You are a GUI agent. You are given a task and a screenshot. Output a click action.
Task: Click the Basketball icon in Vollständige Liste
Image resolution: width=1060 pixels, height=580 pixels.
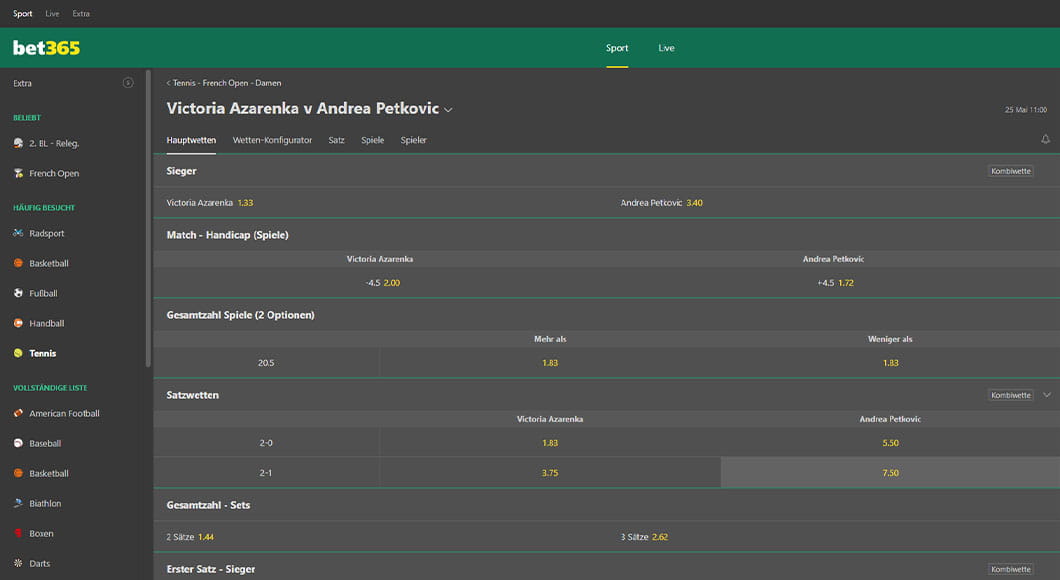pyautogui.click(x=18, y=473)
